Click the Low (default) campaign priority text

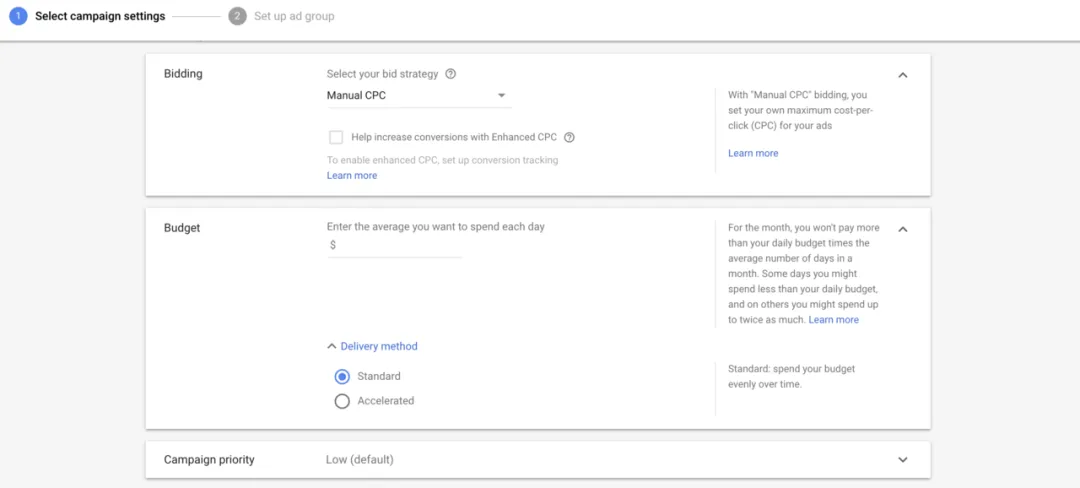point(360,459)
